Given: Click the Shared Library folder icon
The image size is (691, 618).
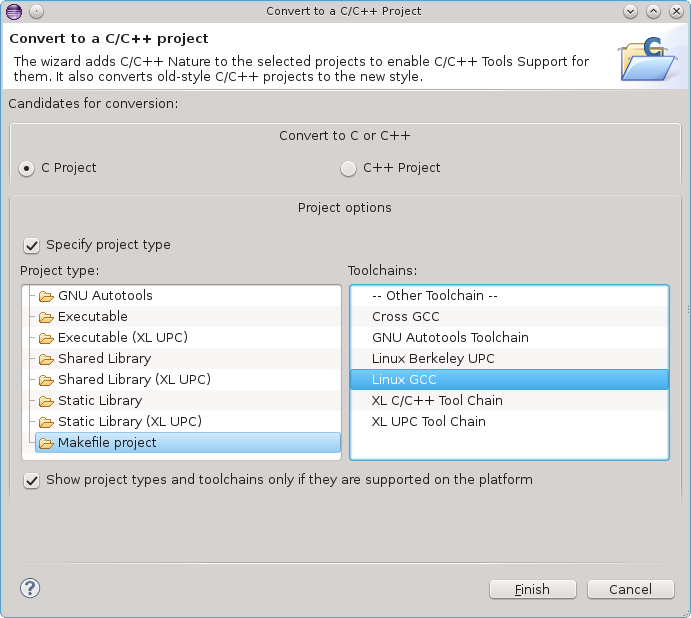Looking at the screenshot, I should click(46, 359).
